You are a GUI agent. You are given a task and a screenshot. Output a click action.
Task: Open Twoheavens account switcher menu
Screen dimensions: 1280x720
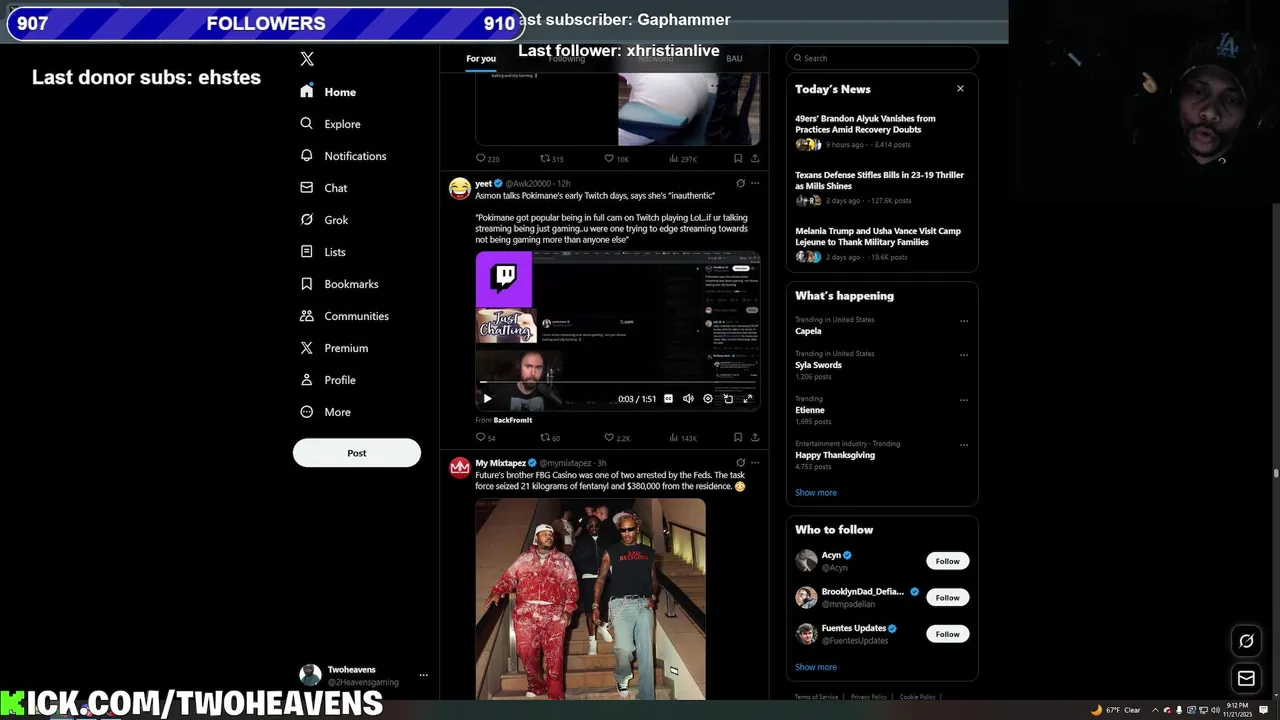pyautogui.click(x=365, y=675)
